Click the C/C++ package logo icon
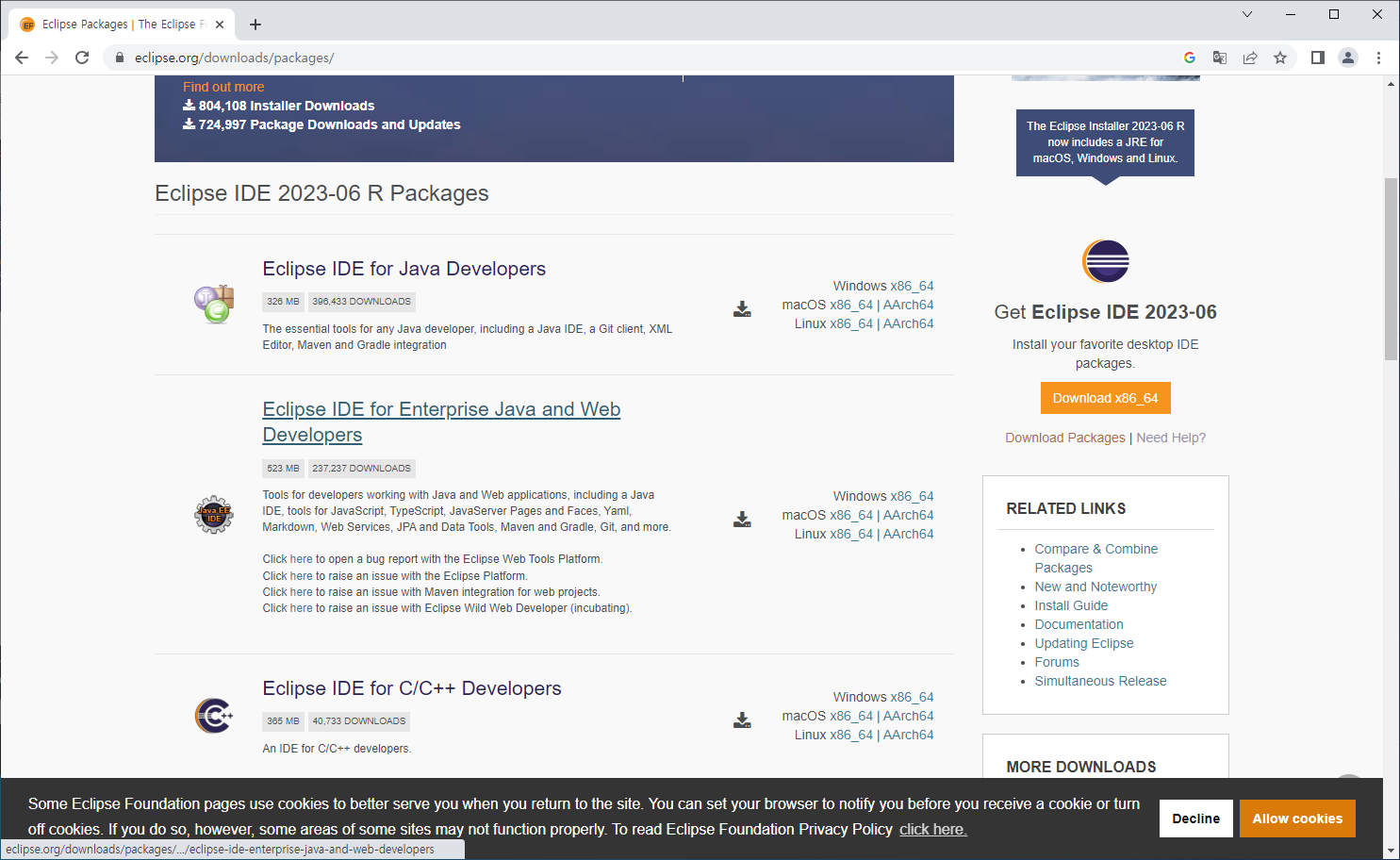Image resolution: width=1400 pixels, height=860 pixels. pos(214,716)
